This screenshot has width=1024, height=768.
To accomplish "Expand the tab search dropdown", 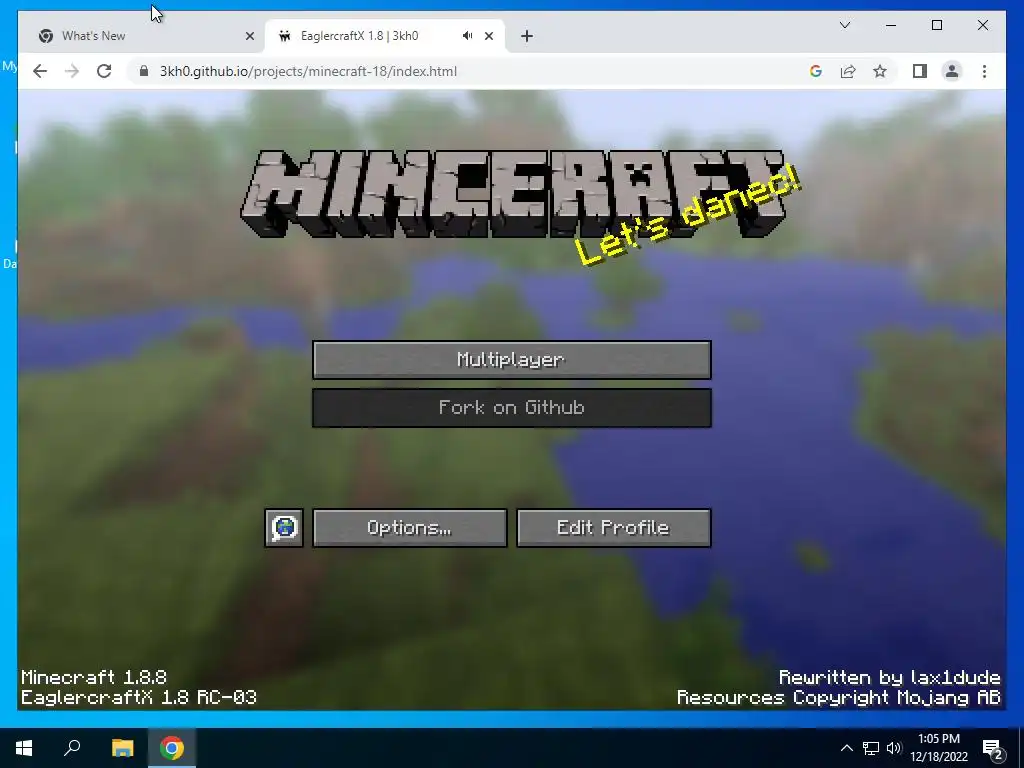I will (844, 25).
